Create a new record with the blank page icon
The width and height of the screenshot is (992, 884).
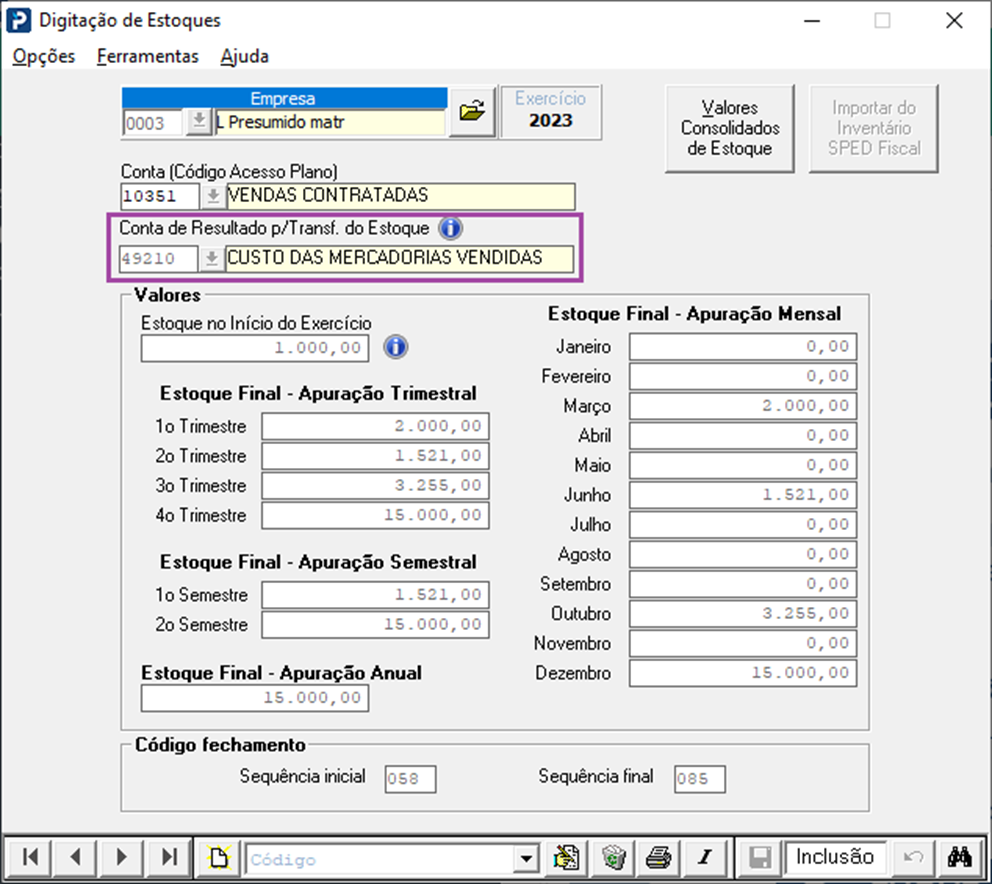[x=219, y=857]
